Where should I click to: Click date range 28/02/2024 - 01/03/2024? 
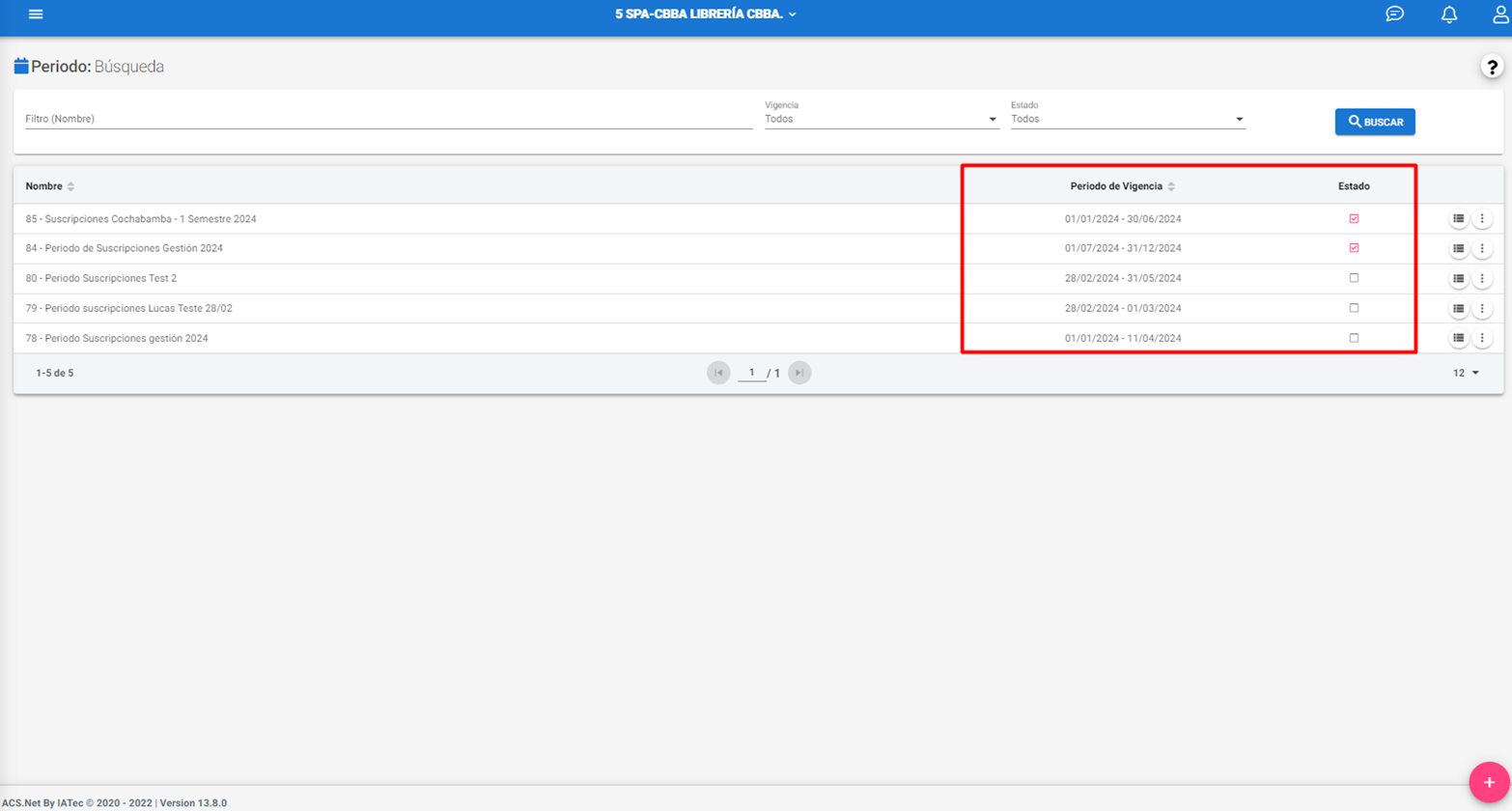pyautogui.click(x=1123, y=308)
